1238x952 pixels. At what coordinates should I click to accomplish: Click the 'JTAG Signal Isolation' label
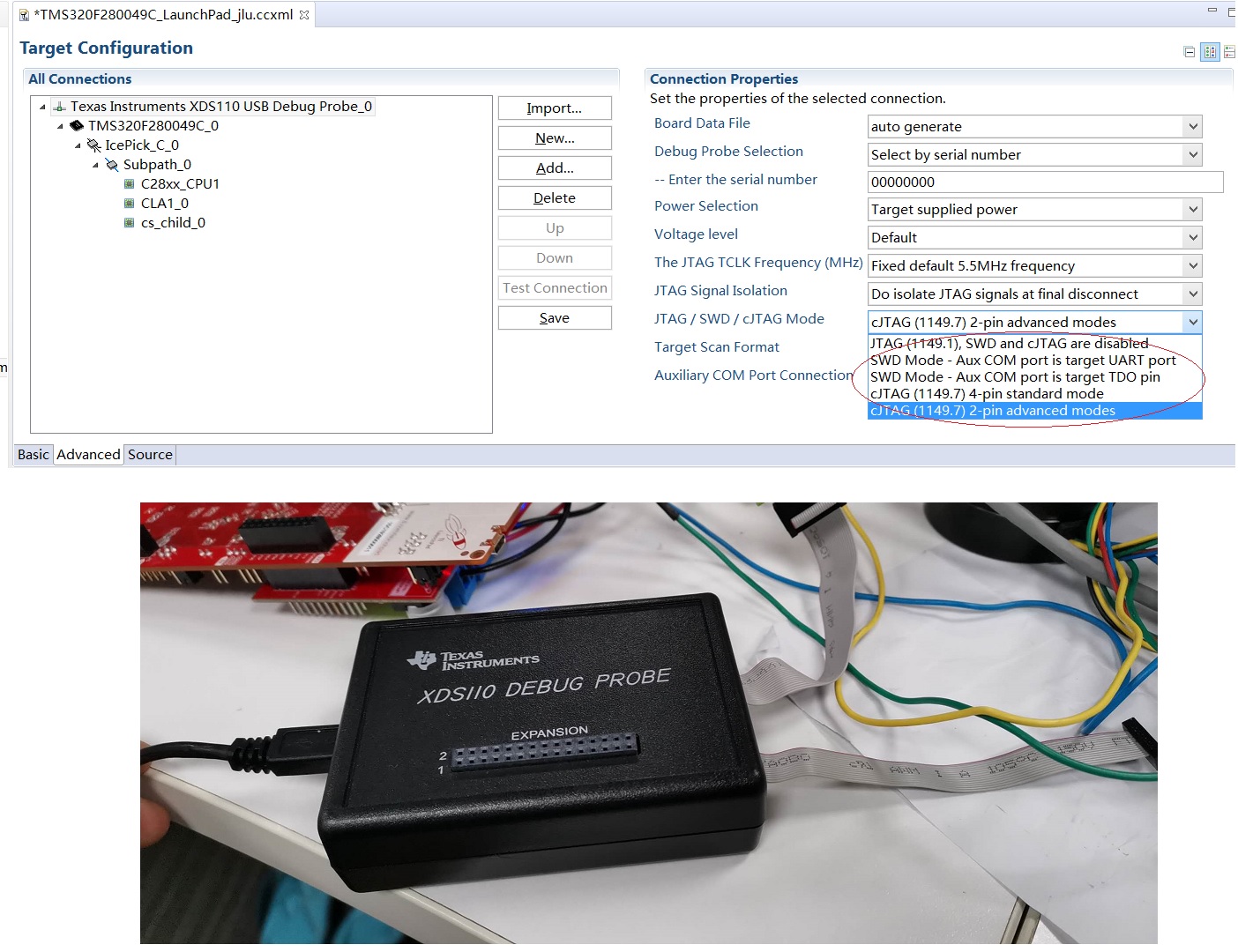(x=720, y=291)
